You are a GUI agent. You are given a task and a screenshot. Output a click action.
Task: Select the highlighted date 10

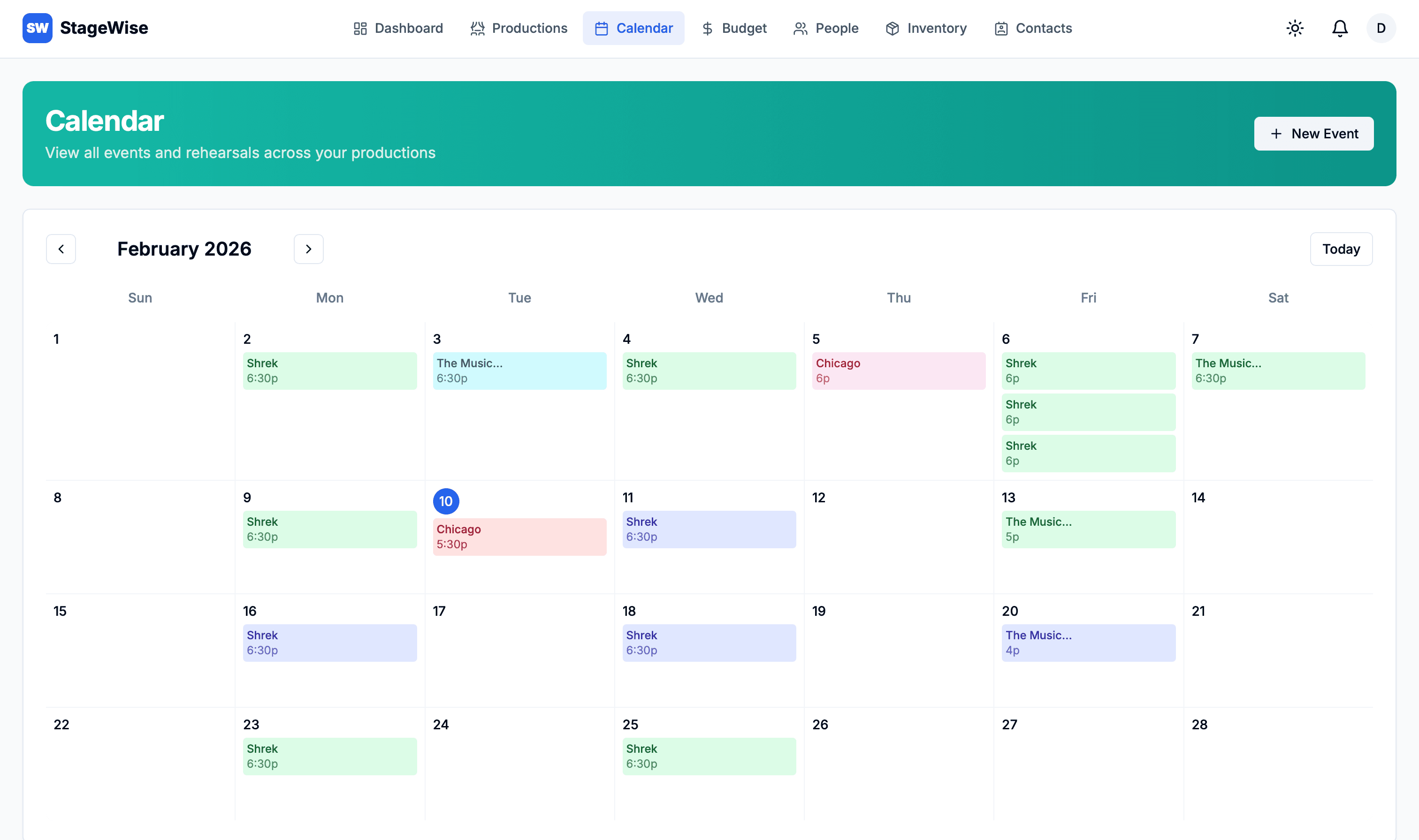tap(446, 501)
